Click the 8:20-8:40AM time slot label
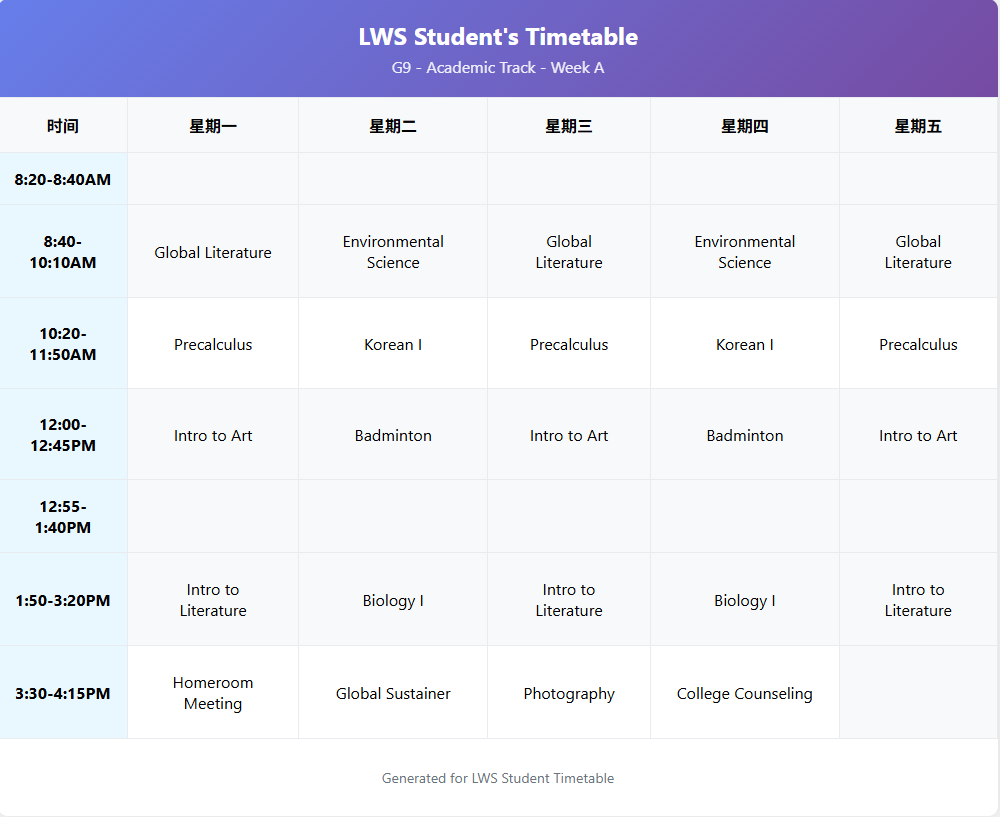This screenshot has height=817, width=1000. [63, 179]
